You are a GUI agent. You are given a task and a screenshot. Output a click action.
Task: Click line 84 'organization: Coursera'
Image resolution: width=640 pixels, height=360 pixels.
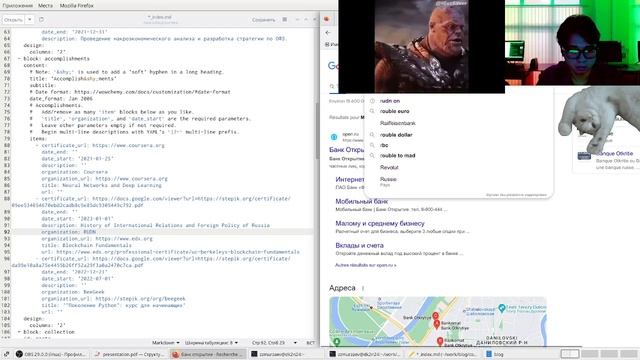(x=75, y=172)
